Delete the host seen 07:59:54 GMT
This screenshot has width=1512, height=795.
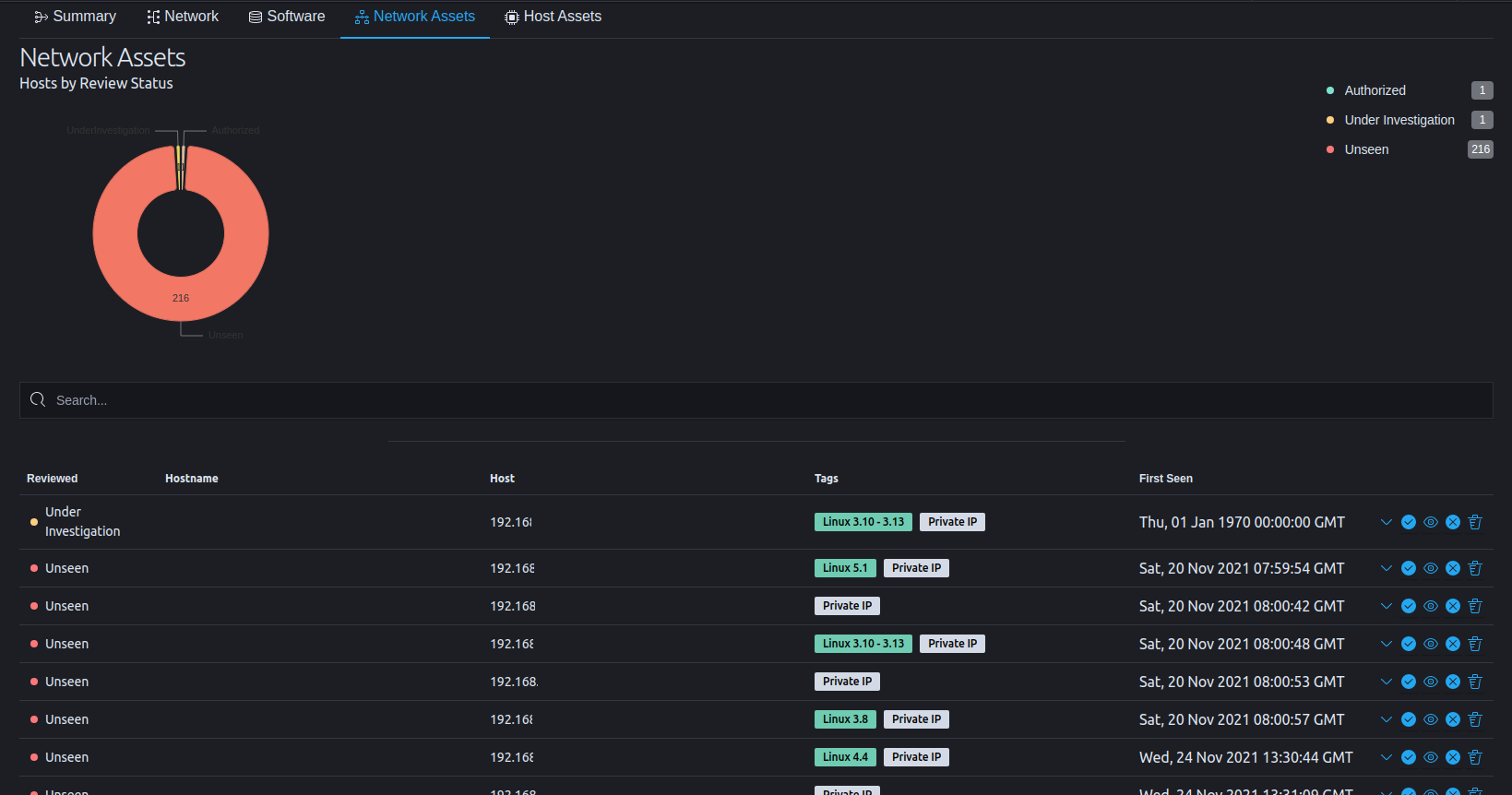pyautogui.click(x=1475, y=568)
